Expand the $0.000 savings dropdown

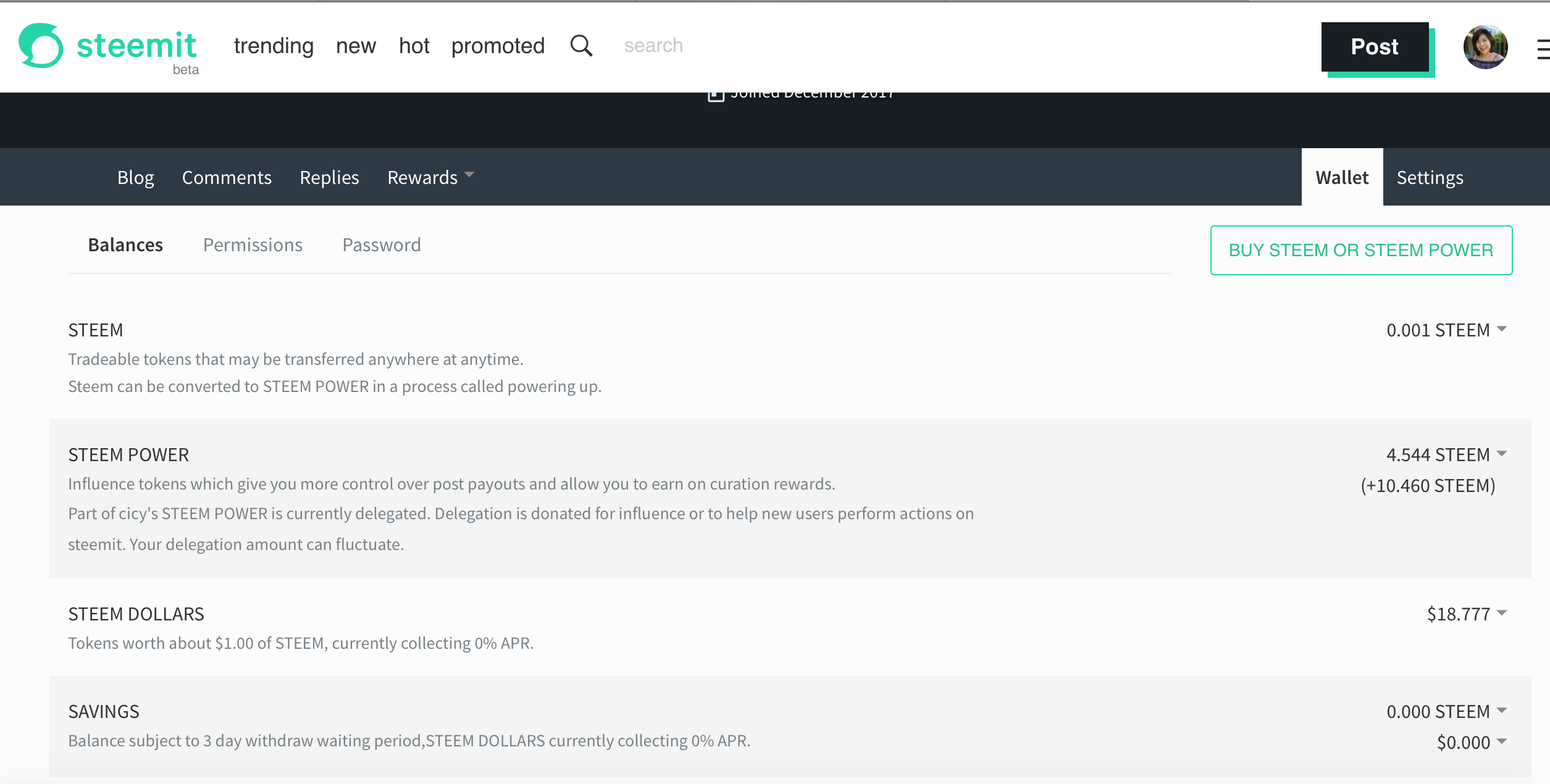tap(1472, 743)
